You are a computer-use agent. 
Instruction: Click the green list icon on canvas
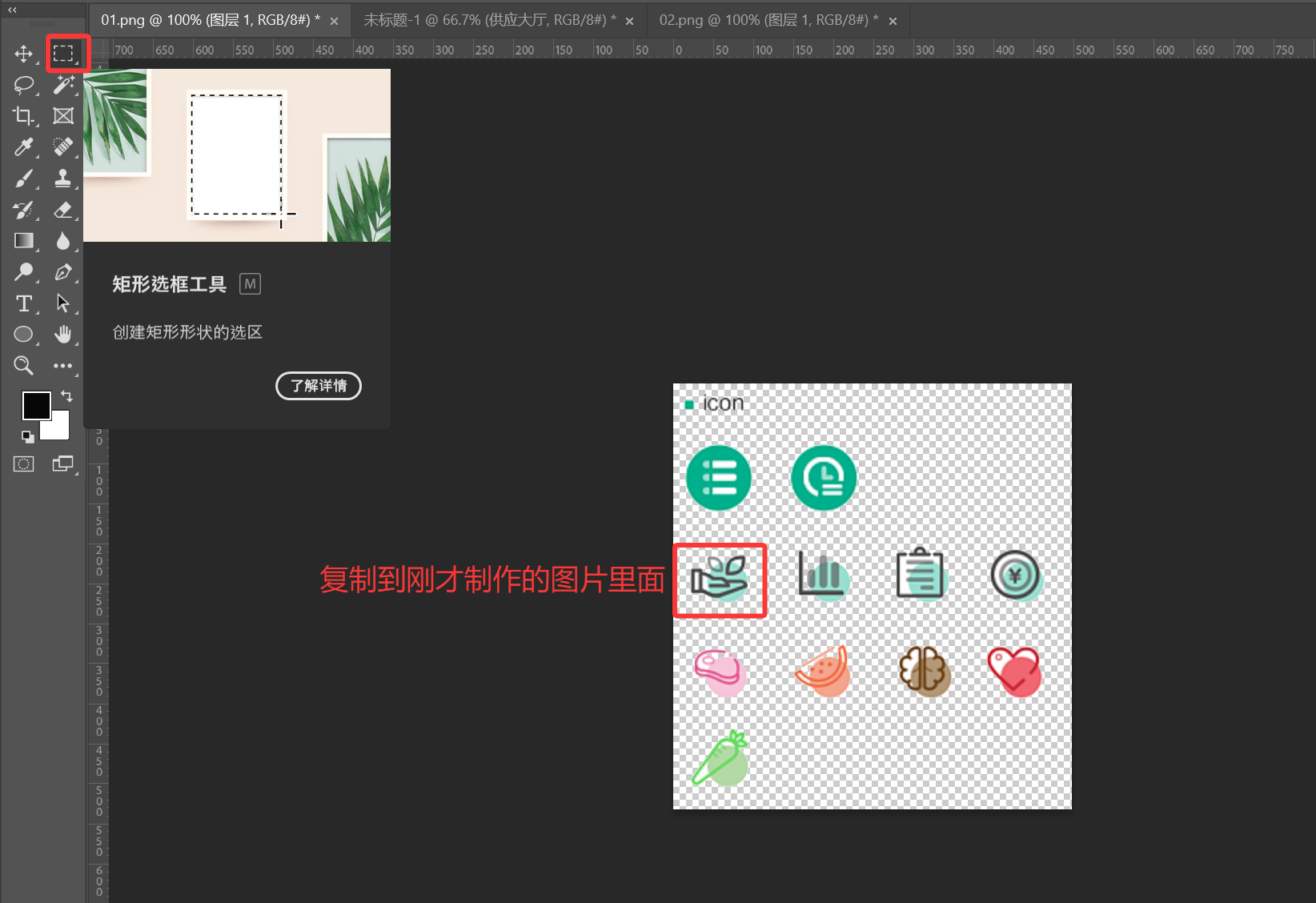coord(719,478)
